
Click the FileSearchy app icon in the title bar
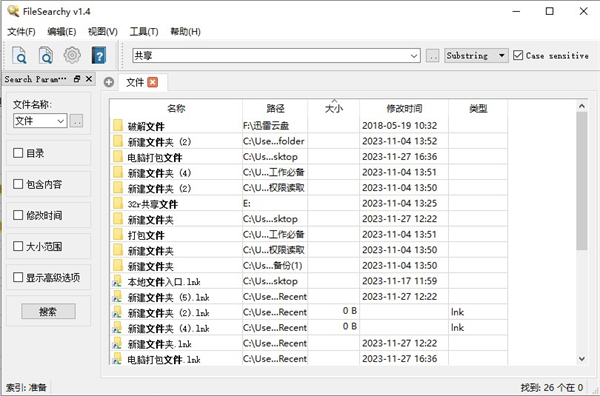click(x=13, y=11)
